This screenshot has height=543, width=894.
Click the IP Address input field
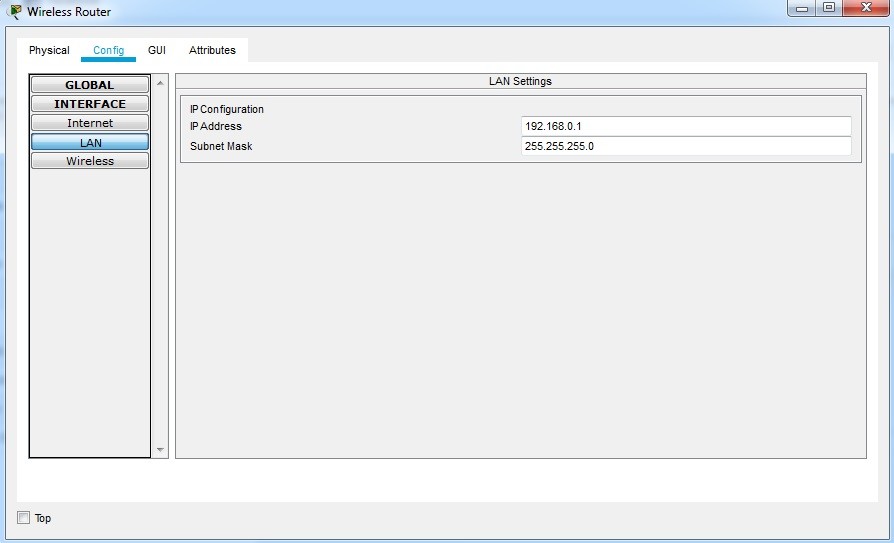[x=686, y=126]
